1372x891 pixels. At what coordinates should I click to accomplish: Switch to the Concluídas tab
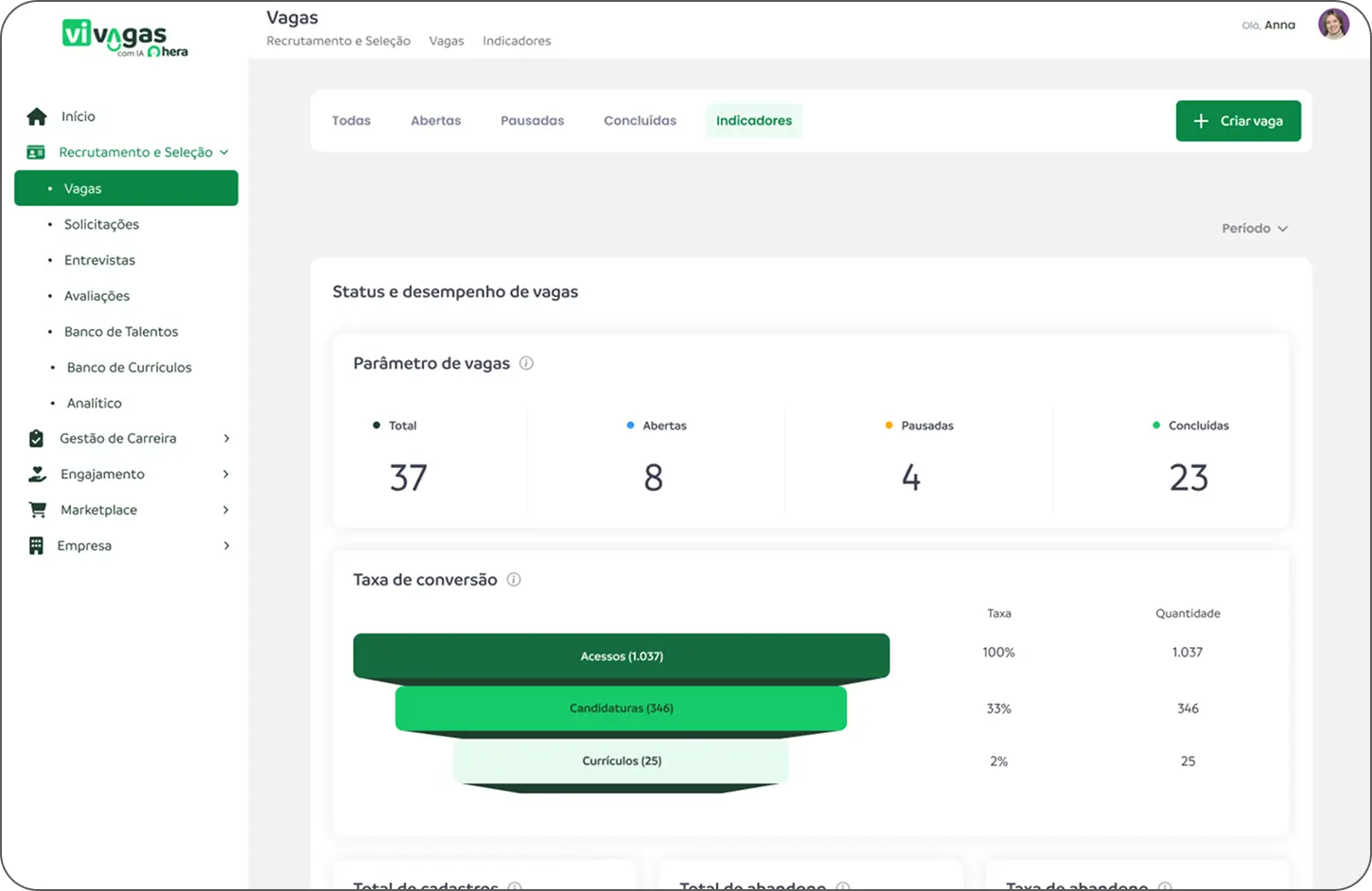click(x=640, y=121)
